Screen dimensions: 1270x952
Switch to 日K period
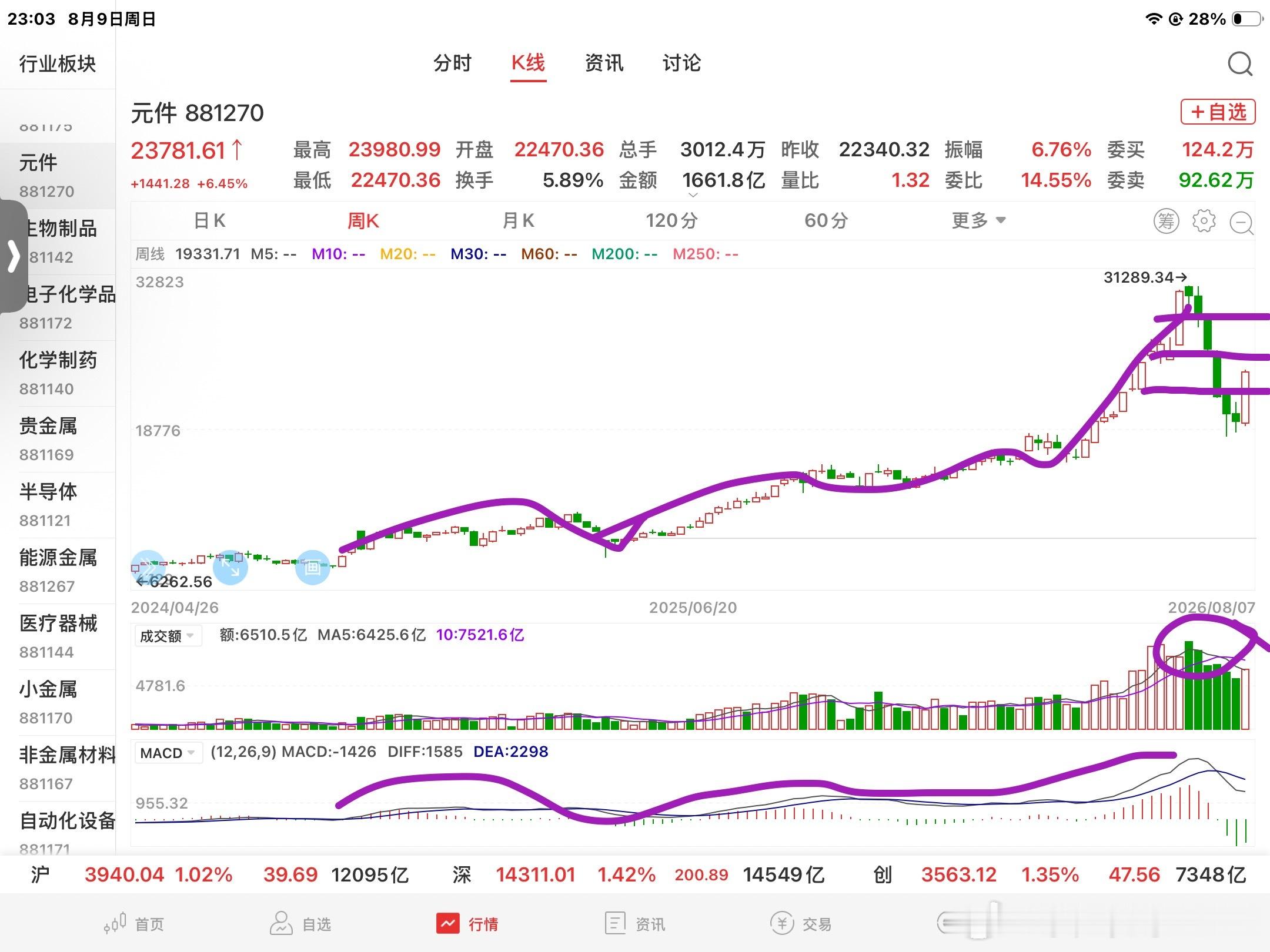(x=210, y=221)
